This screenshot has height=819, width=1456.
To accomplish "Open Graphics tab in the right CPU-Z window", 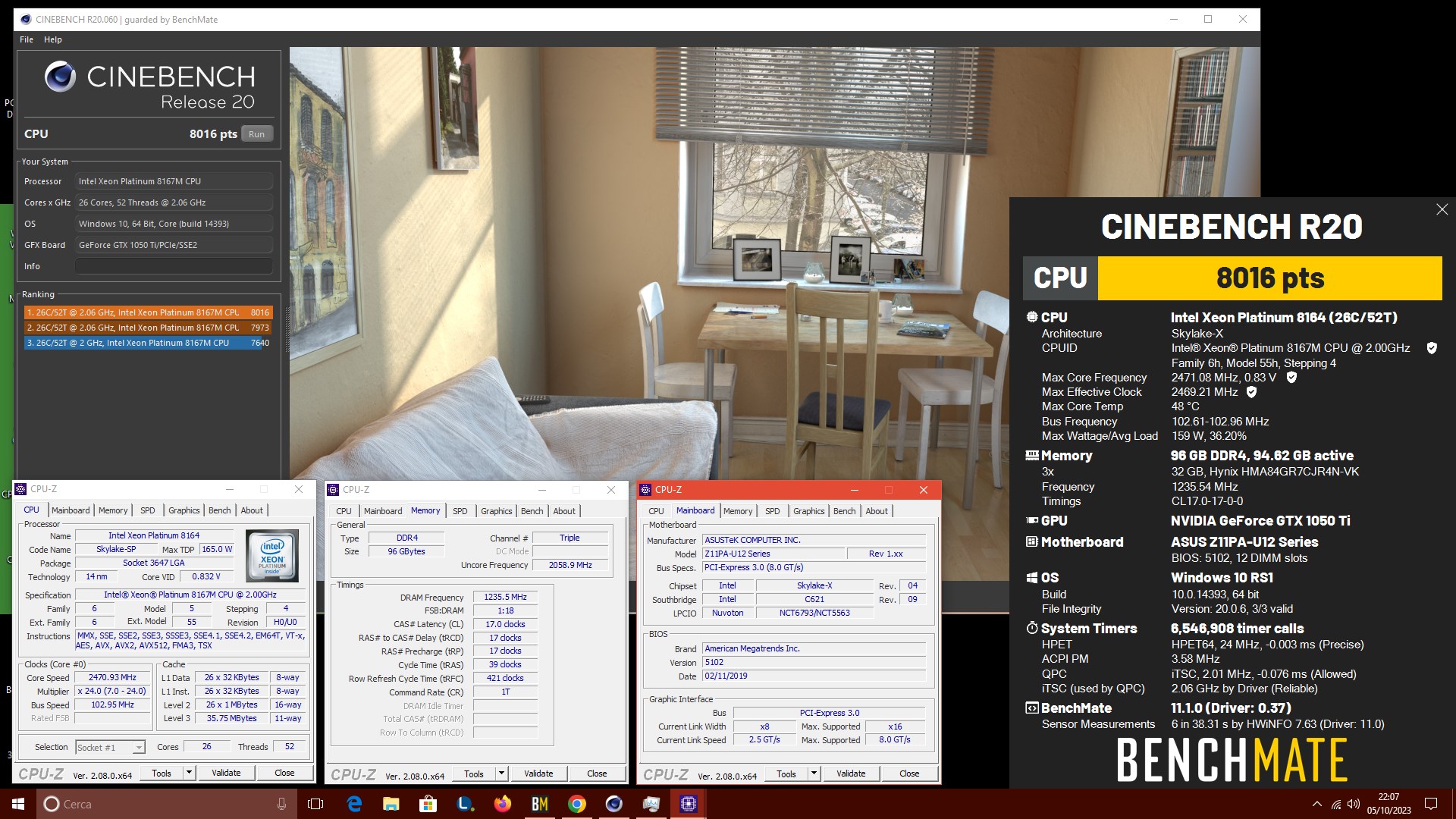I will tap(809, 511).
